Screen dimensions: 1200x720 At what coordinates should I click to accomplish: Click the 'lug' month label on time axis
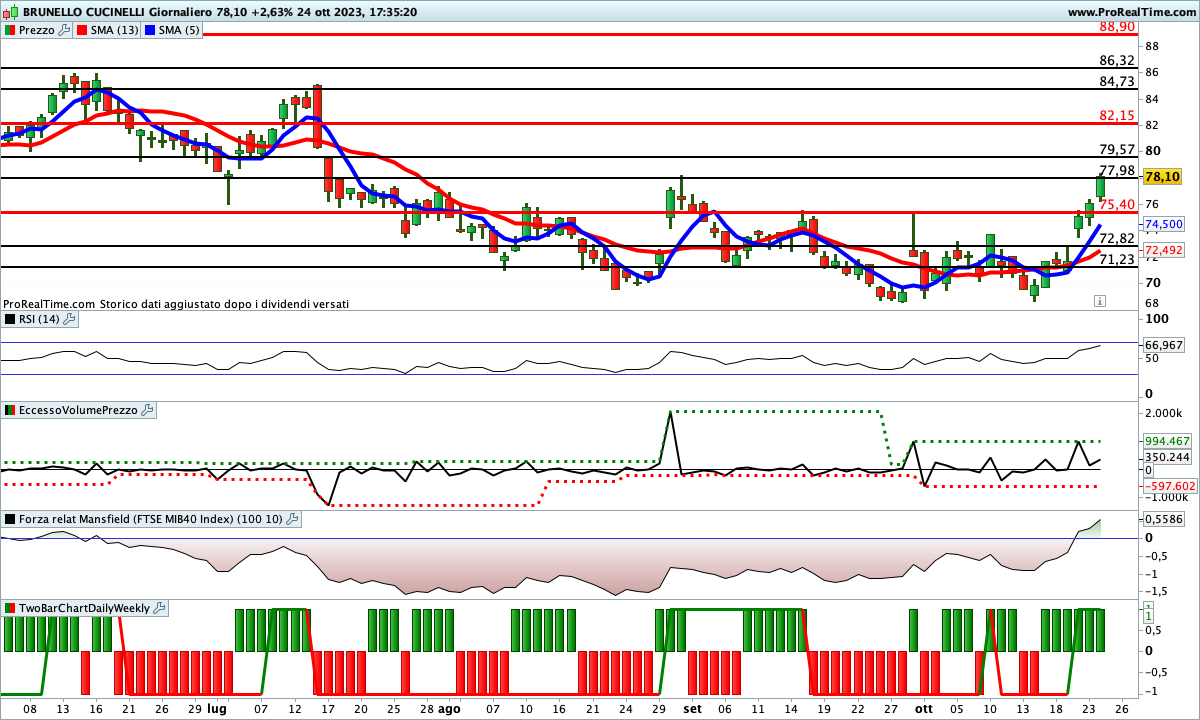pos(217,709)
